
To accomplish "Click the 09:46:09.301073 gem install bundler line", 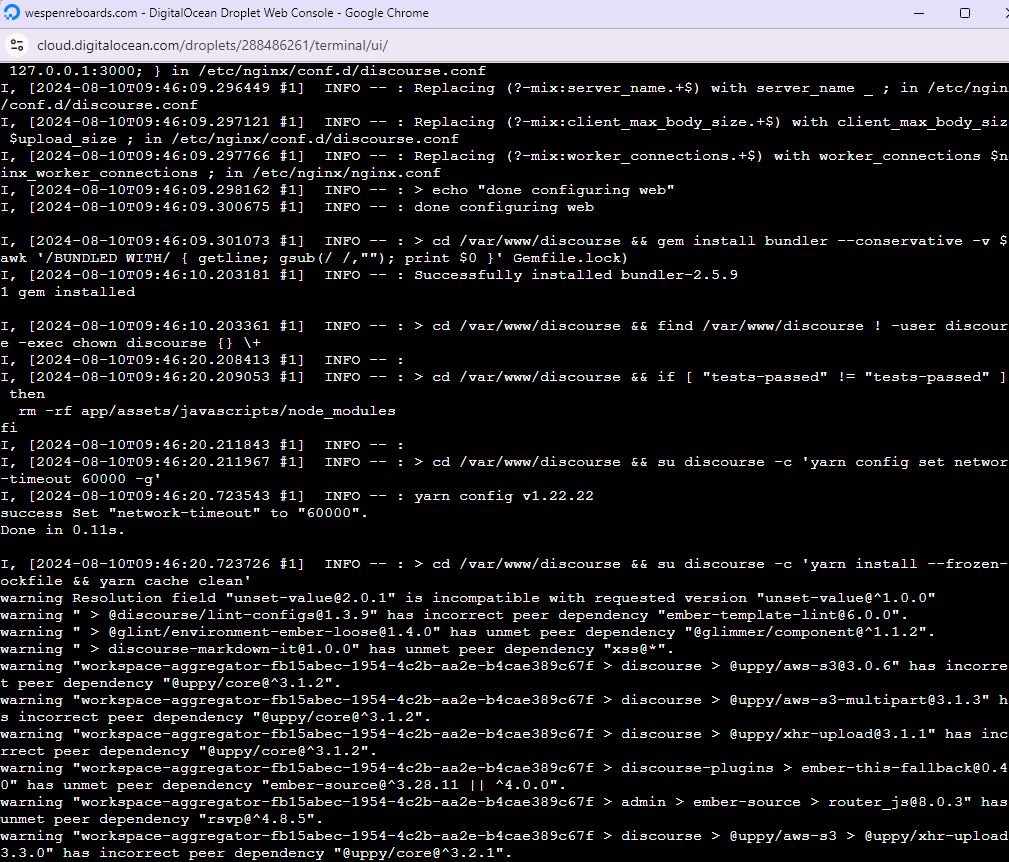I will [x=504, y=241].
